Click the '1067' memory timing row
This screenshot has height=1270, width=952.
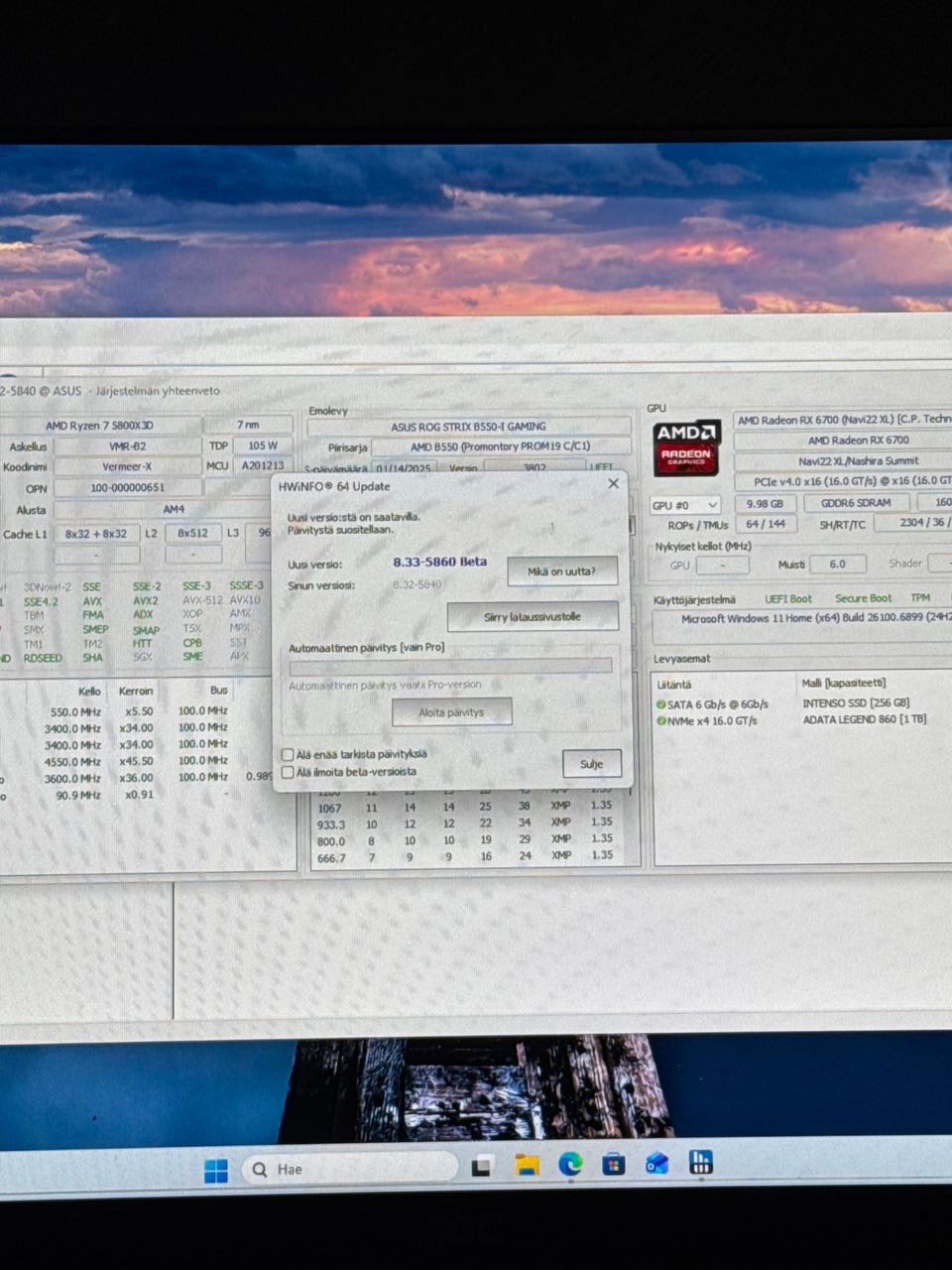(x=466, y=807)
